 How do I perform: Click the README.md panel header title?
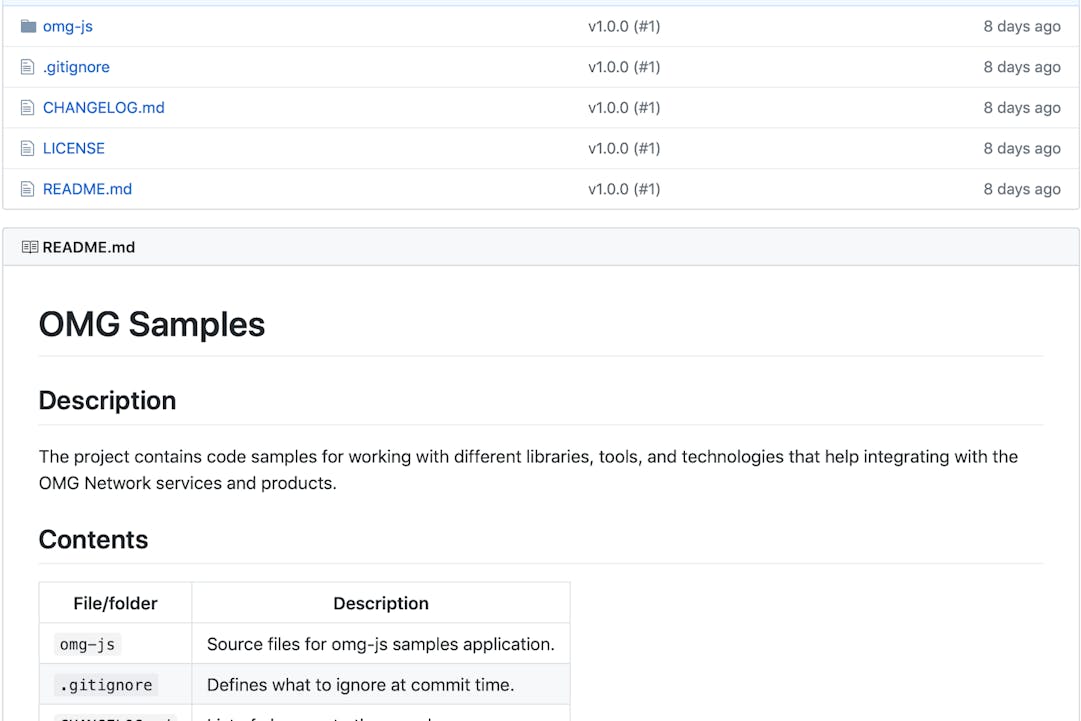pos(88,247)
